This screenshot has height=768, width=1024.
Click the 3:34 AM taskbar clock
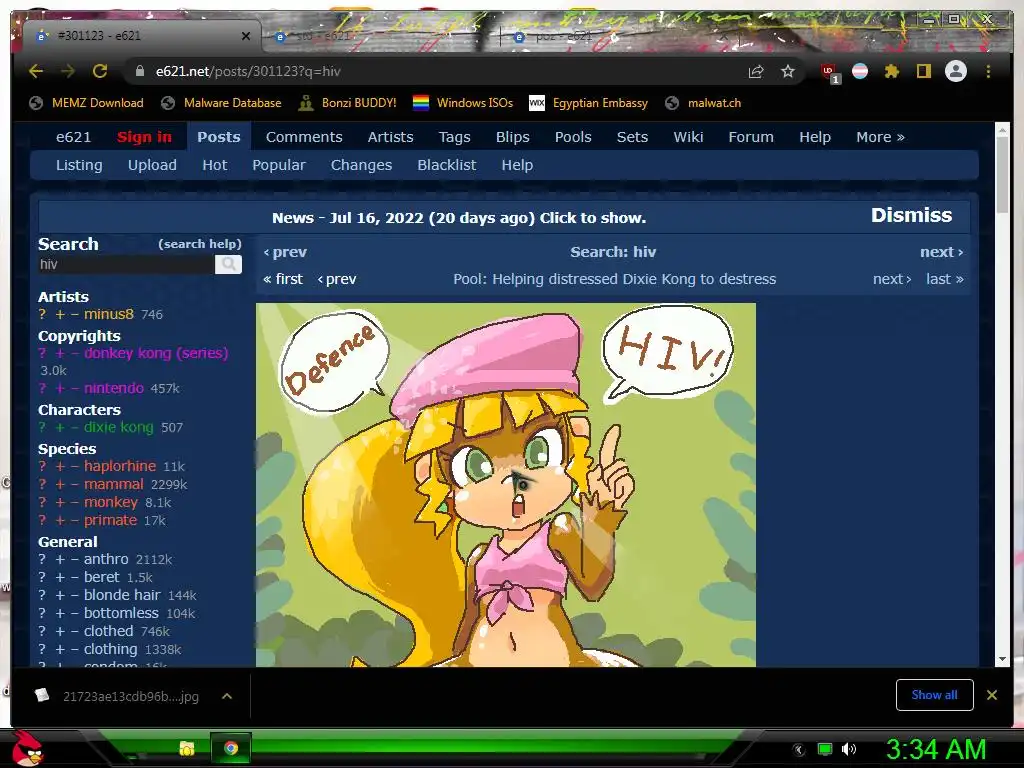coord(935,749)
